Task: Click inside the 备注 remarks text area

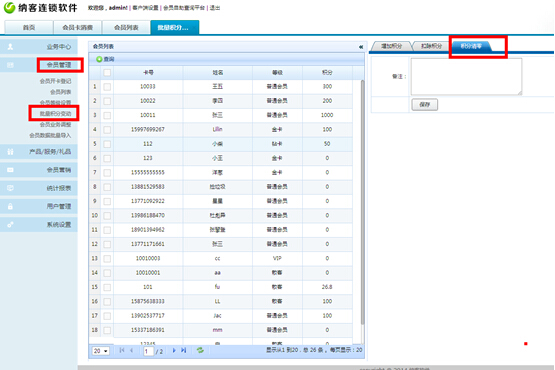Action: [466, 76]
